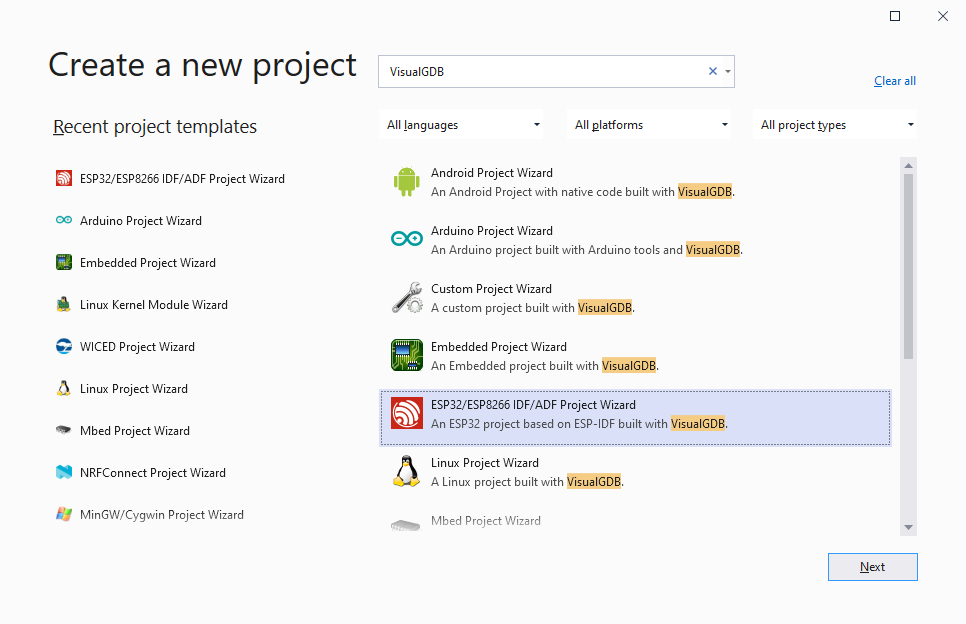Click the Clear all link
The width and height of the screenshot is (966, 624).
pyautogui.click(x=895, y=81)
